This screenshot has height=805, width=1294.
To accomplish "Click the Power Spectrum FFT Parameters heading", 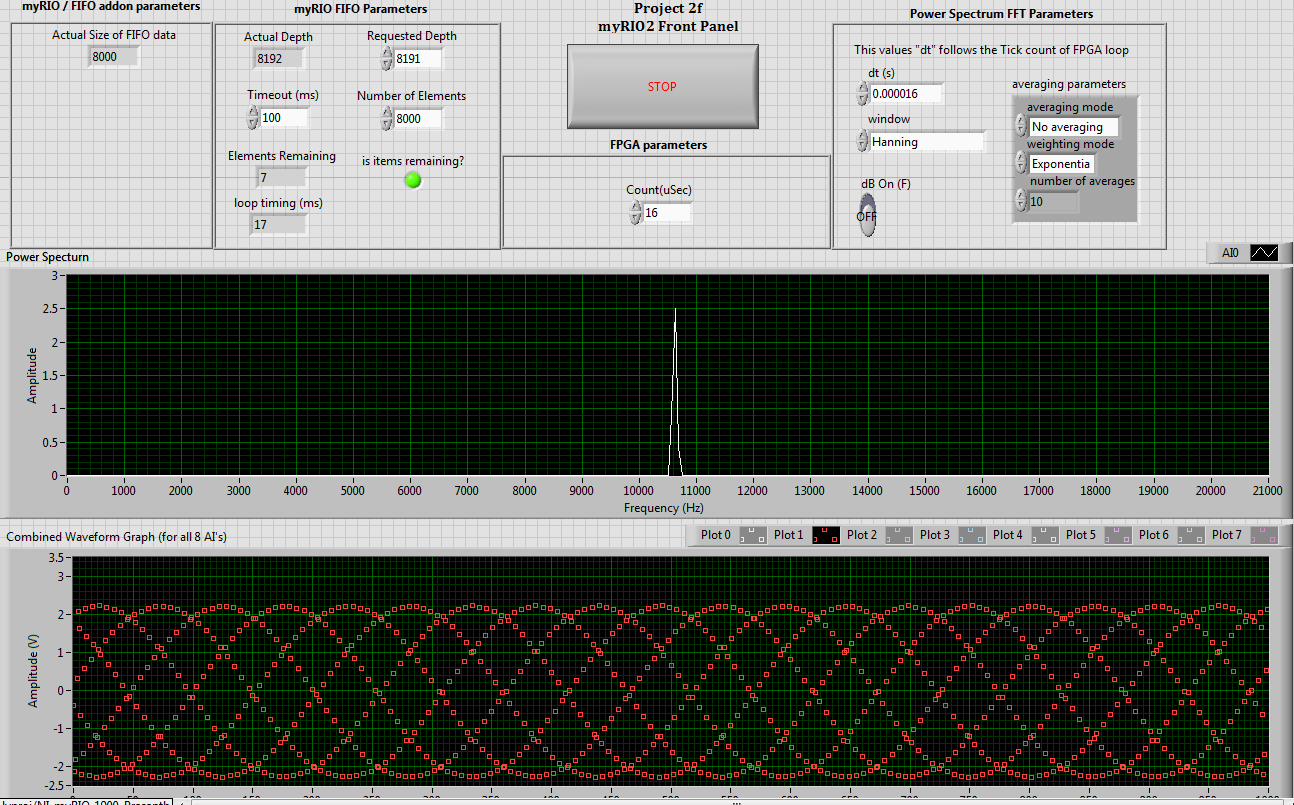I will coord(1001,14).
